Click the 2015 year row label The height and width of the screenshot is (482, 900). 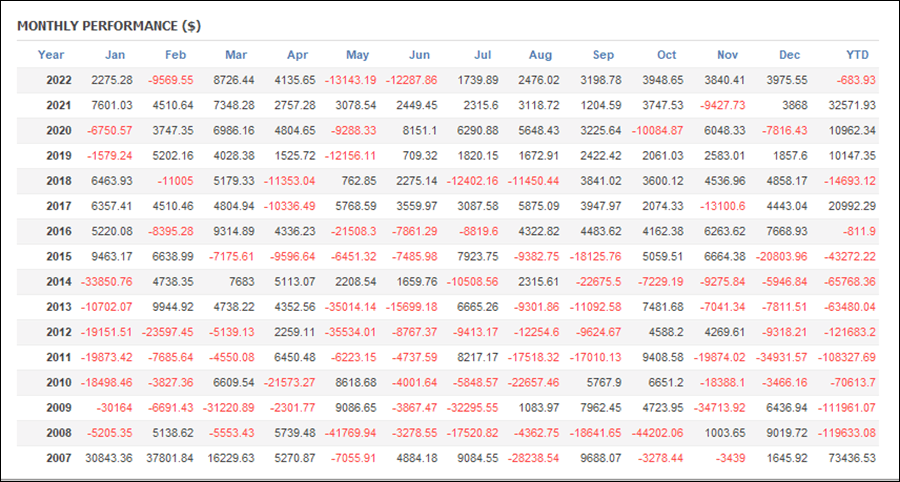[x=59, y=256]
